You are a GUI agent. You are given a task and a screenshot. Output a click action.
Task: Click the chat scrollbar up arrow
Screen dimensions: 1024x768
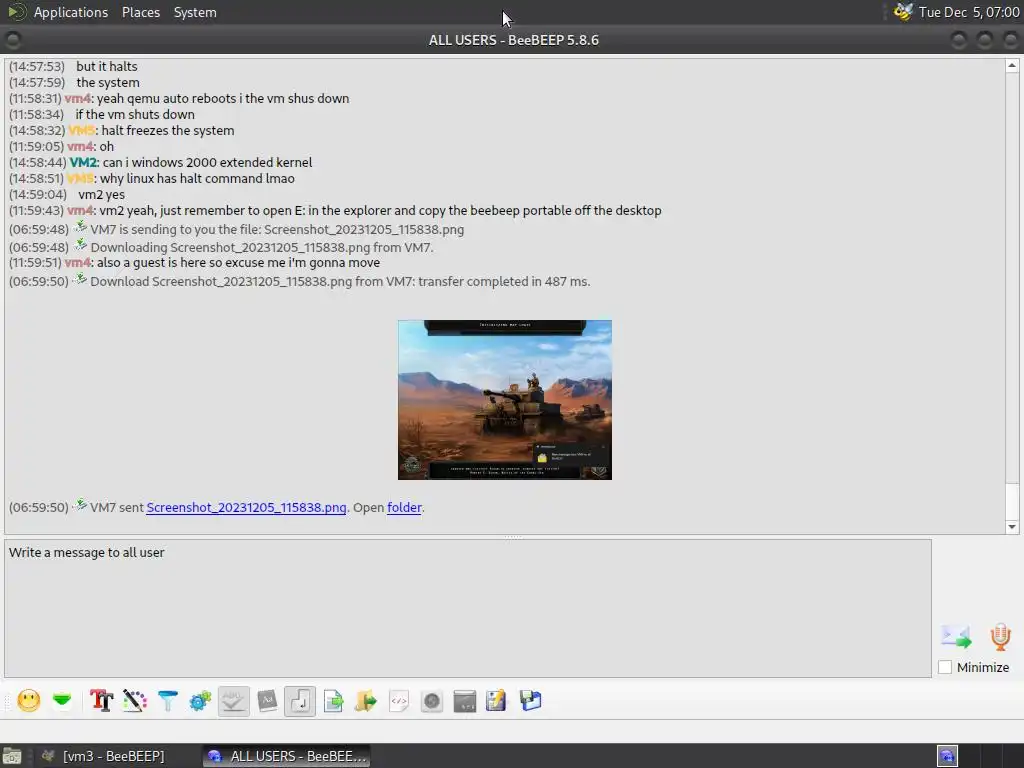(x=1012, y=65)
